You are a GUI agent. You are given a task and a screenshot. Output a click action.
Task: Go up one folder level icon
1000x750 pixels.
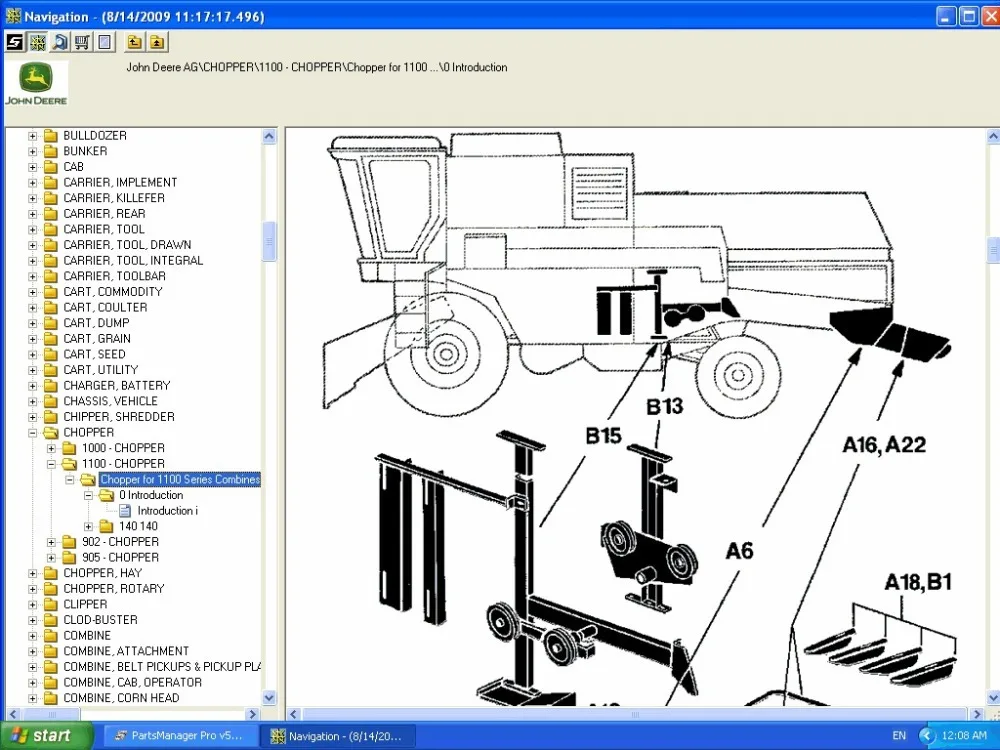click(134, 43)
